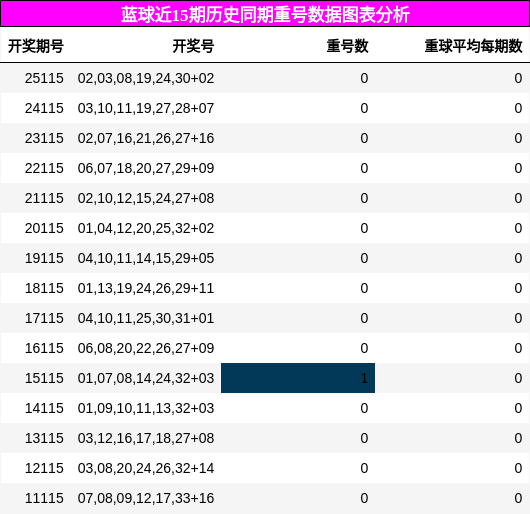Select period number 14115
The width and height of the screenshot is (530, 514).
point(44,408)
